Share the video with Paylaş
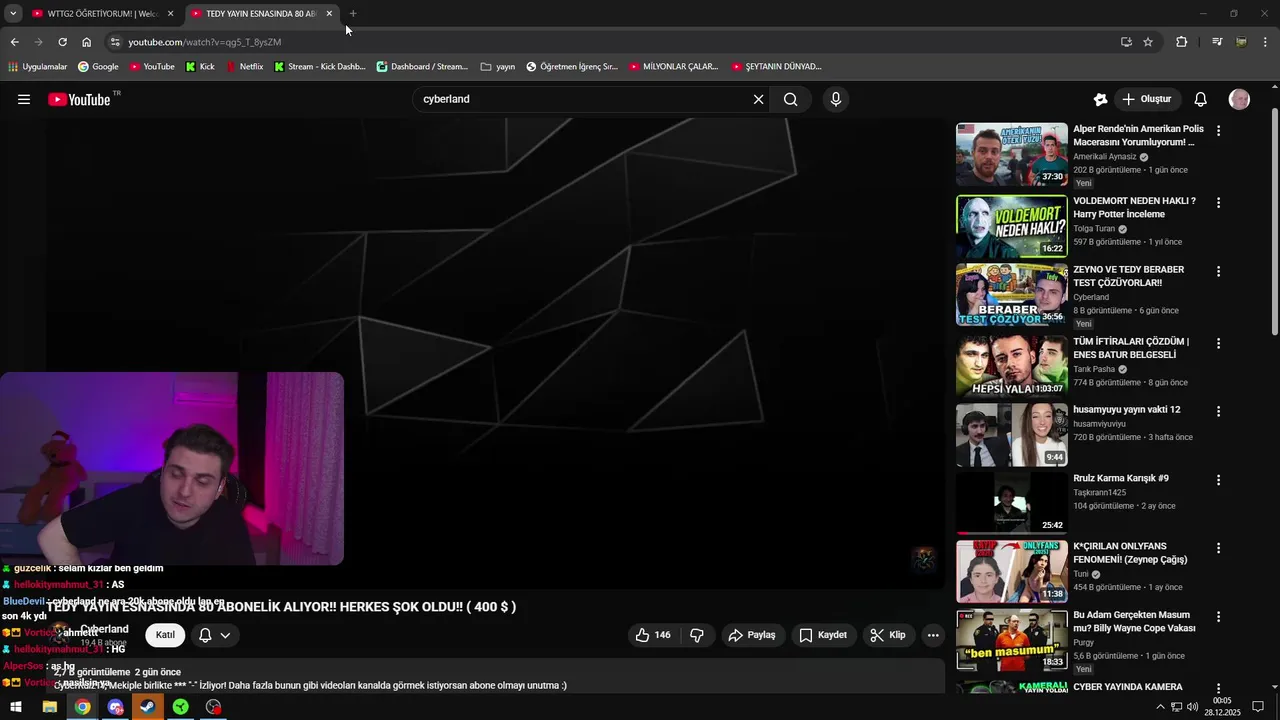The width and height of the screenshot is (1280, 720). [x=752, y=635]
